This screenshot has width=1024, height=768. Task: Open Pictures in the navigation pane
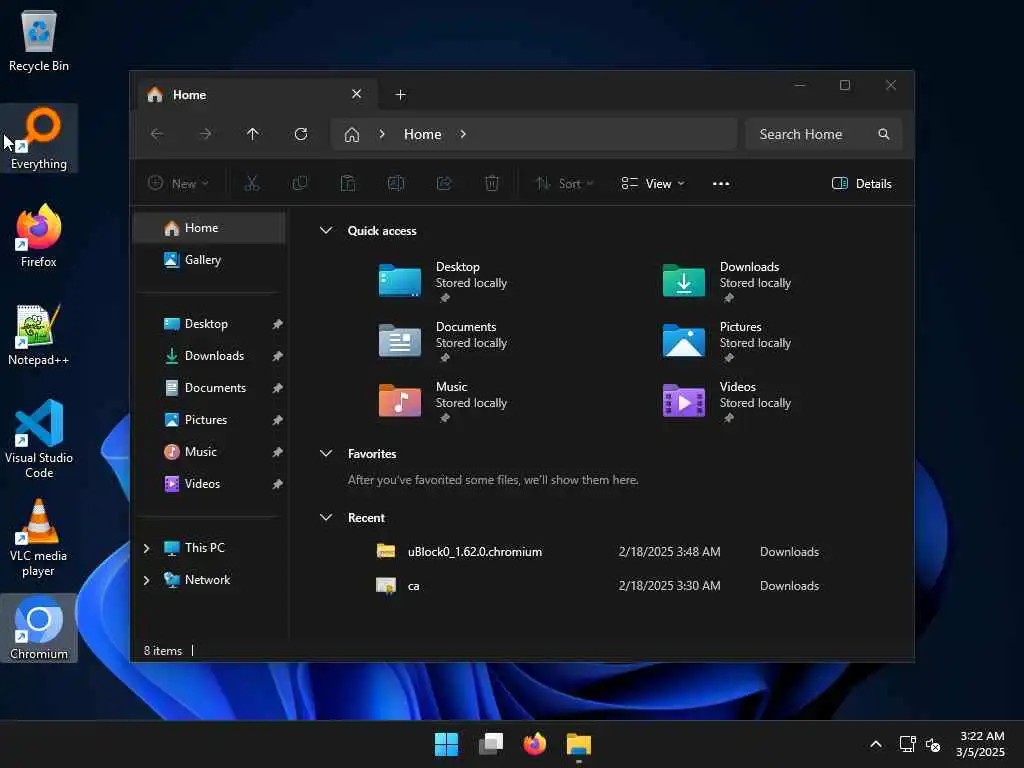click(x=209, y=420)
